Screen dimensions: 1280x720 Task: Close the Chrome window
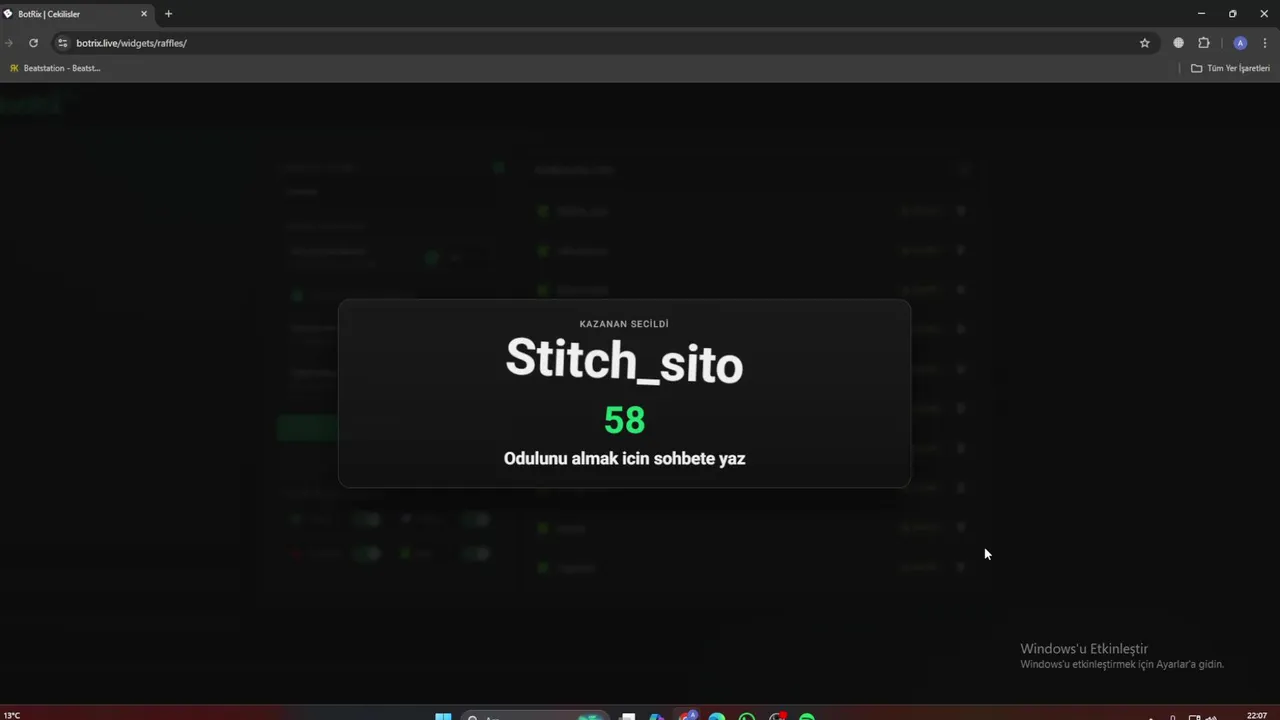pos(1264,14)
